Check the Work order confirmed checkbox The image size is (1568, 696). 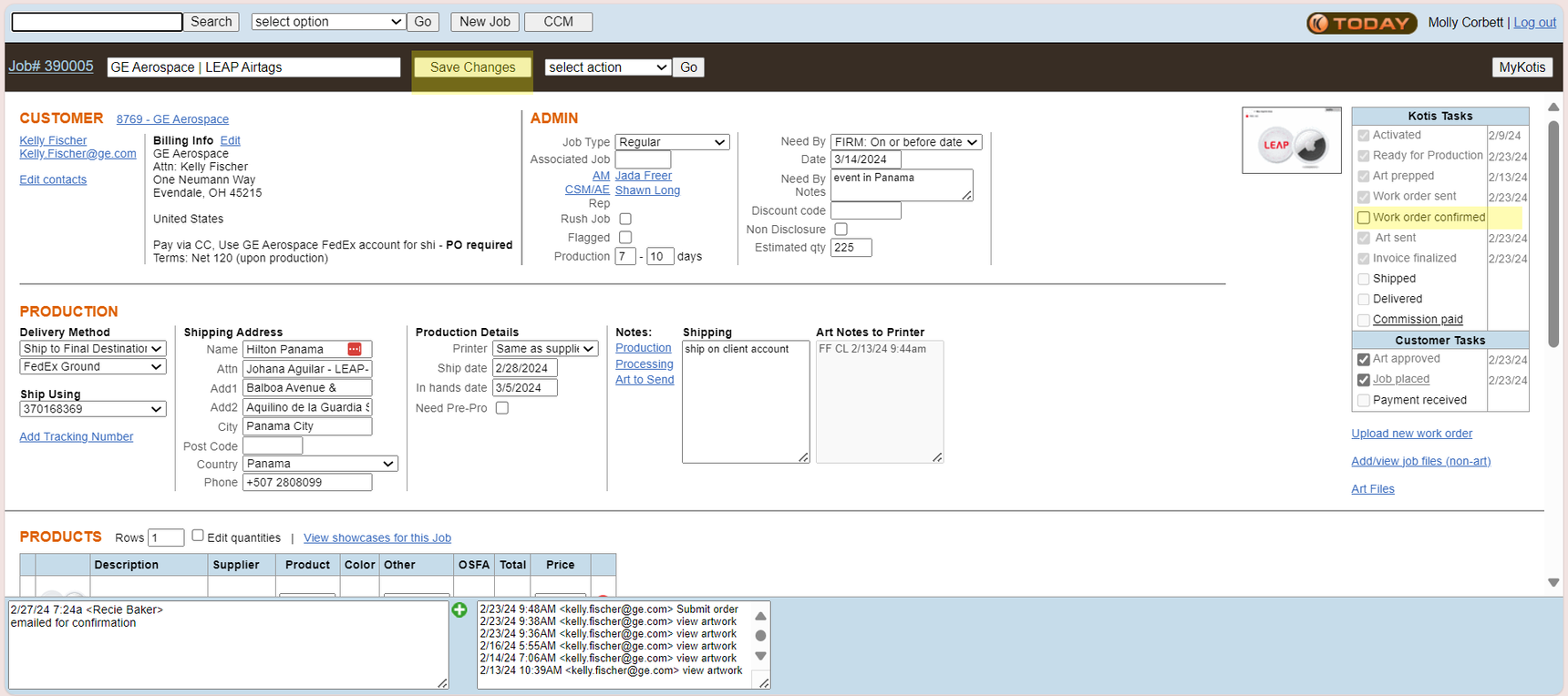[1364, 218]
